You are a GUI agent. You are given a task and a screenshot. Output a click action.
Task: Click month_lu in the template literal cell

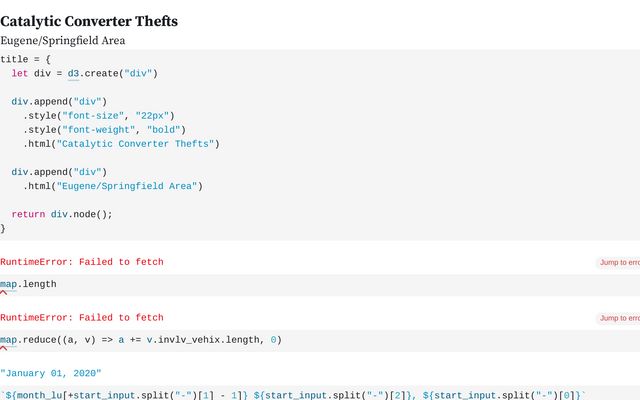[x=31, y=395]
